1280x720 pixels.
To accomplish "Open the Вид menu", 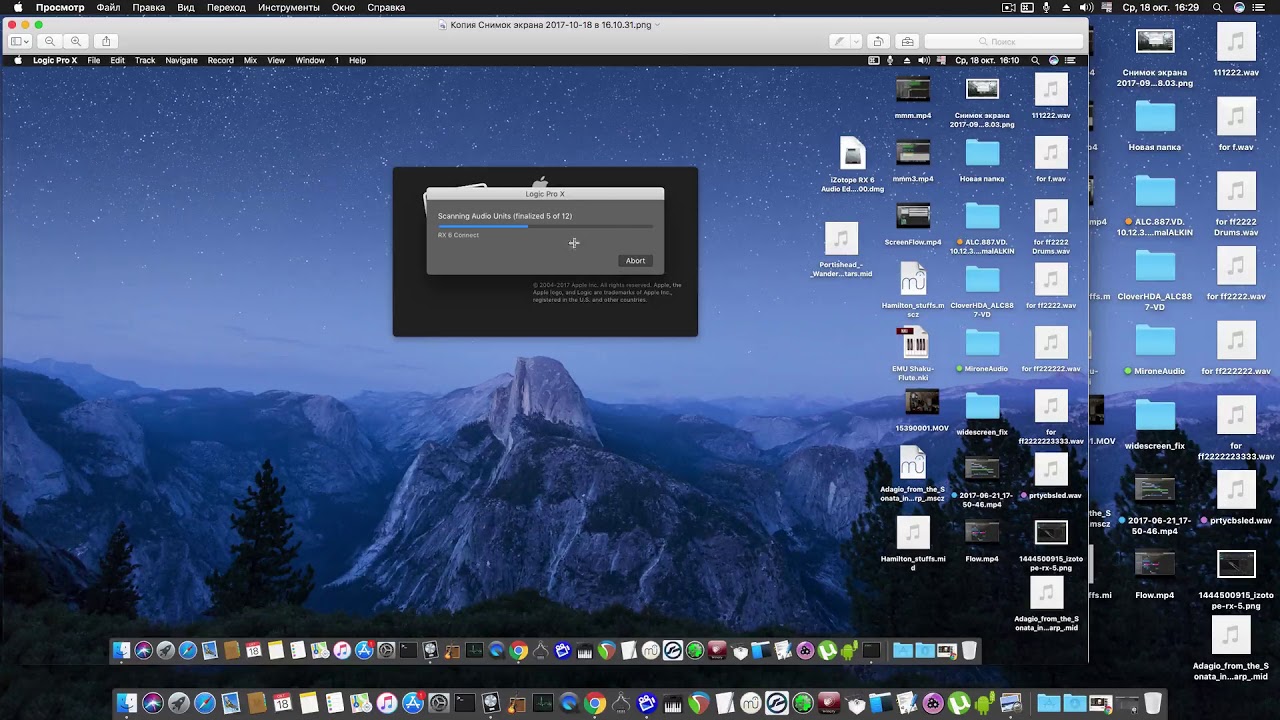I will pyautogui.click(x=186, y=7).
